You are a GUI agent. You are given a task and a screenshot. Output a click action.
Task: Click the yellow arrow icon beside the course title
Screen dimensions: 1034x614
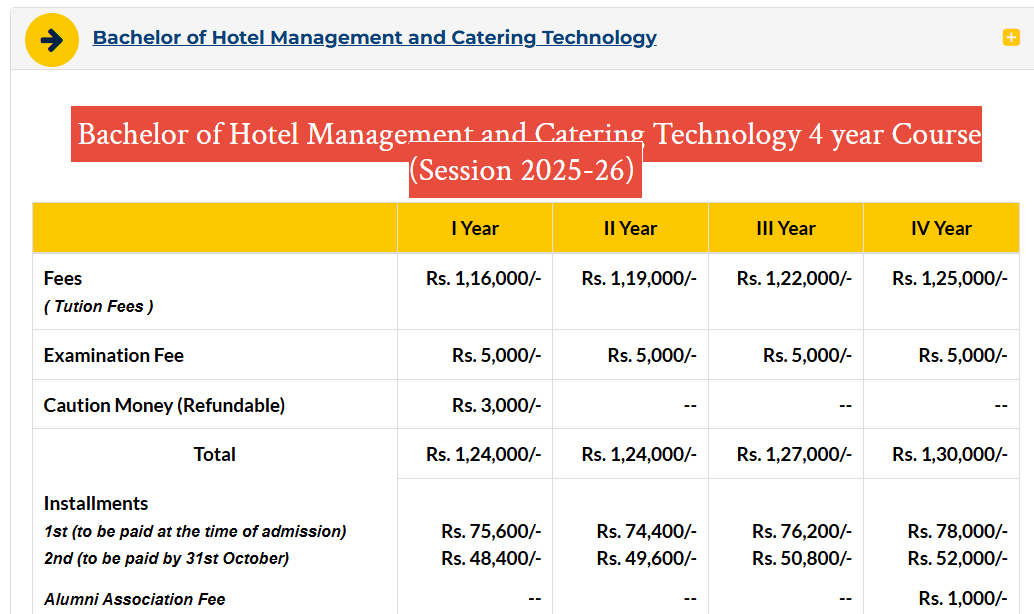[51, 39]
